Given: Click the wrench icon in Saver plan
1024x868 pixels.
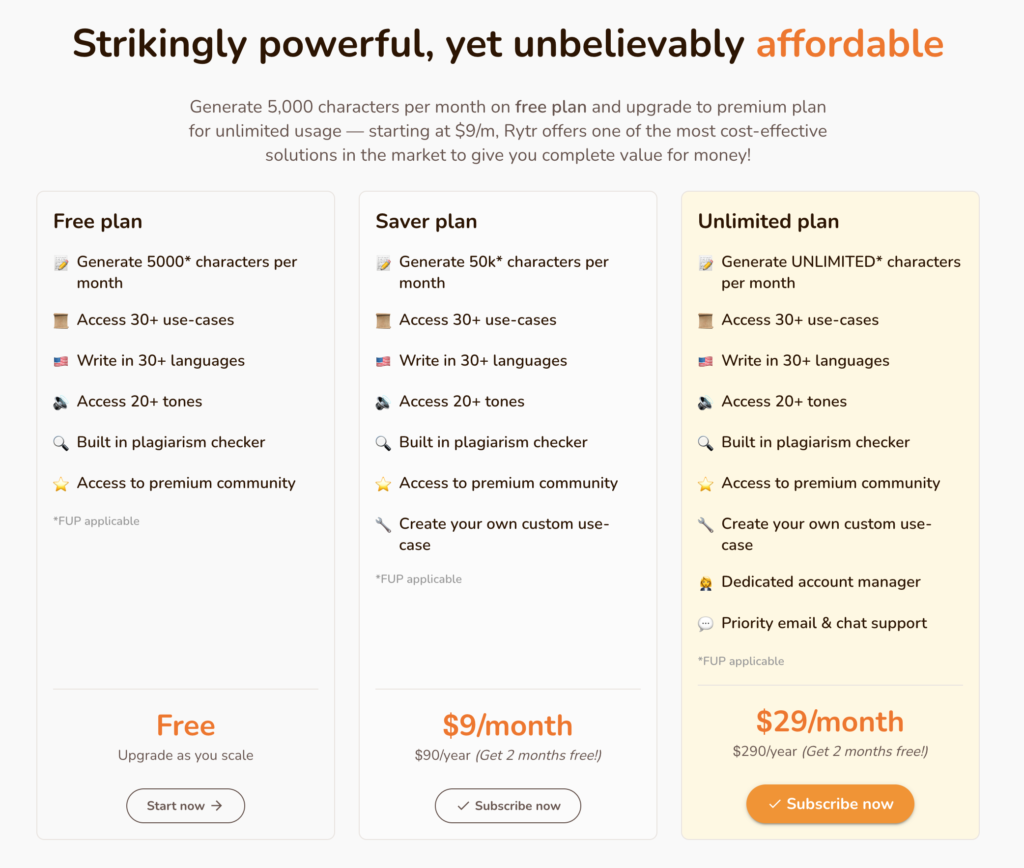Looking at the screenshot, I should tap(383, 524).
